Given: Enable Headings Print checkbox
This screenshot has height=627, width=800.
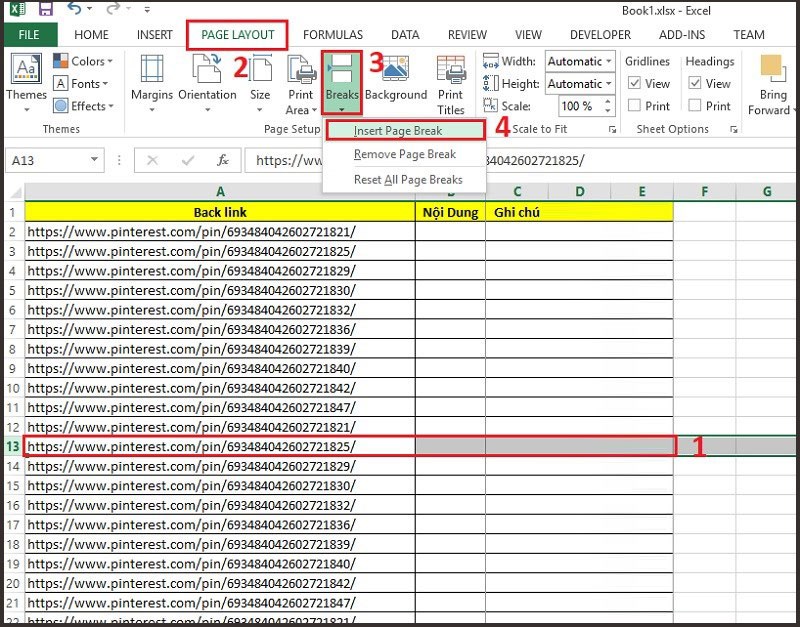Looking at the screenshot, I should click(x=694, y=106).
